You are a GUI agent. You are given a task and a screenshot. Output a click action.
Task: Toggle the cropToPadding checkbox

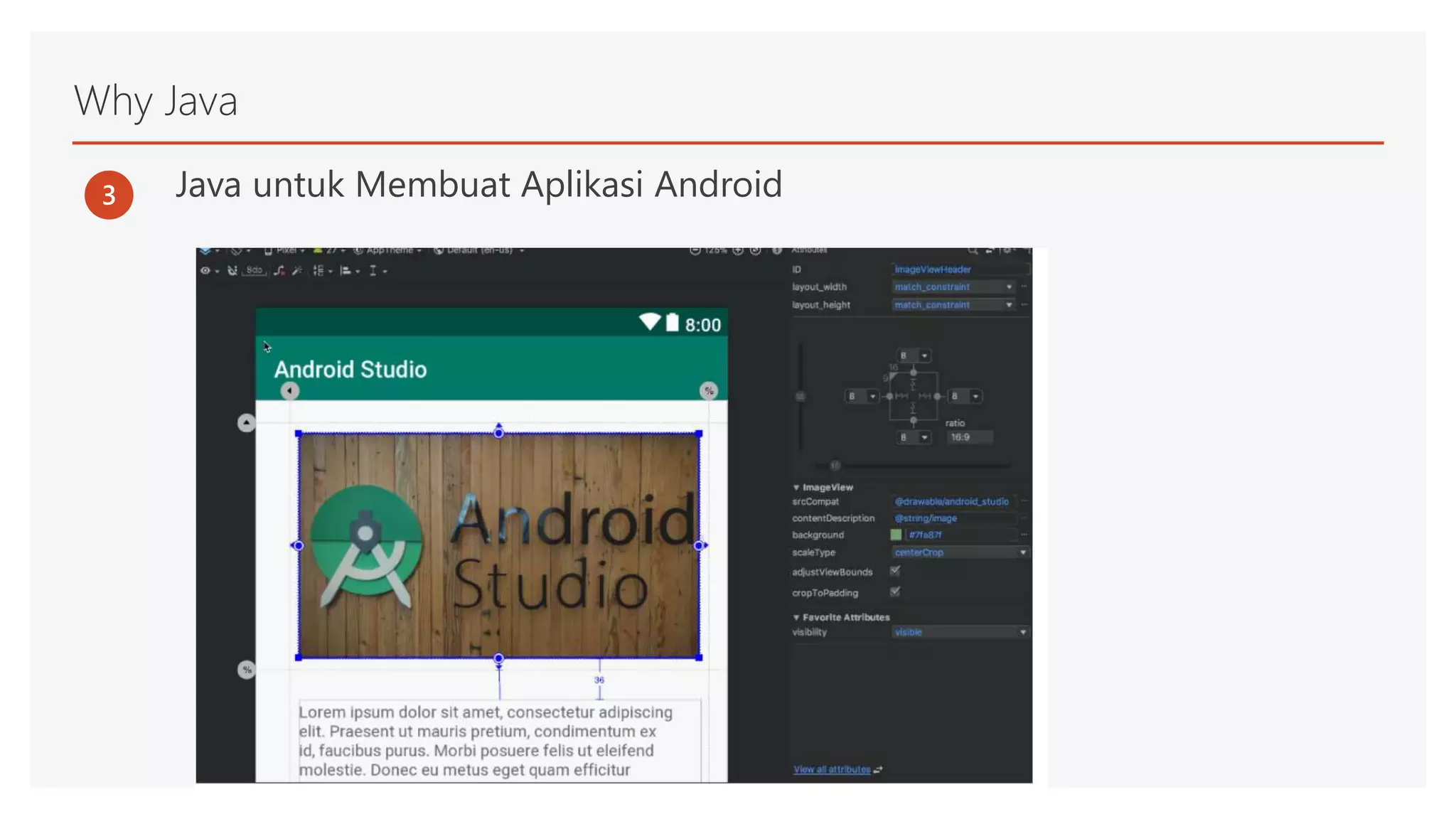tap(895, 591)
